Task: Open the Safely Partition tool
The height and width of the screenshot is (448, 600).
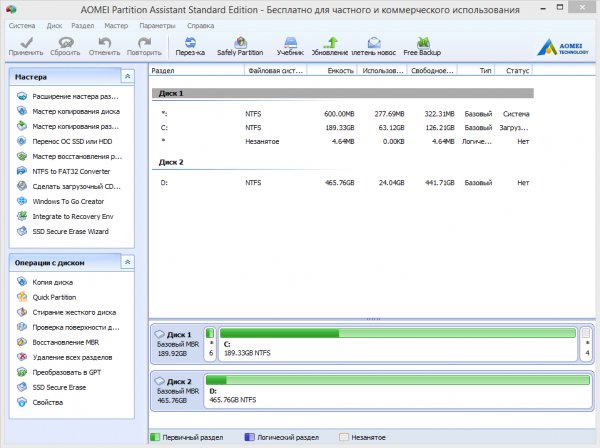Action: 240,46
